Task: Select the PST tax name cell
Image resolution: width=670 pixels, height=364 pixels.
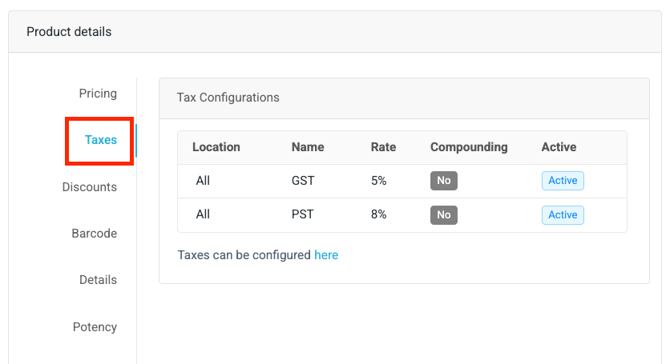Action: [303, 214]
